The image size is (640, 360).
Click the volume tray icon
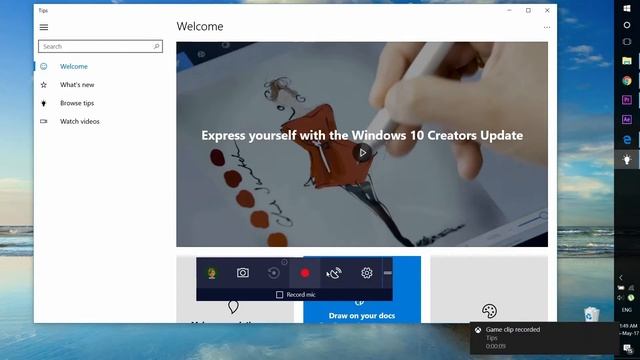tap(621, 298)
